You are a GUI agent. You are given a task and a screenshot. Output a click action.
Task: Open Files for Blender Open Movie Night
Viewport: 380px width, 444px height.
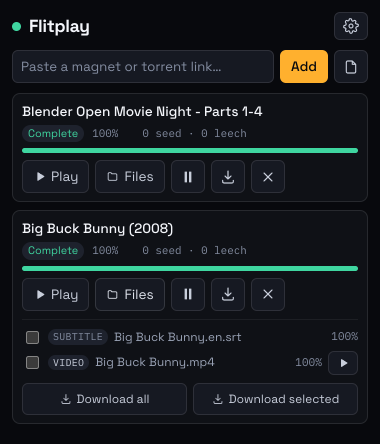pos(130,176)
